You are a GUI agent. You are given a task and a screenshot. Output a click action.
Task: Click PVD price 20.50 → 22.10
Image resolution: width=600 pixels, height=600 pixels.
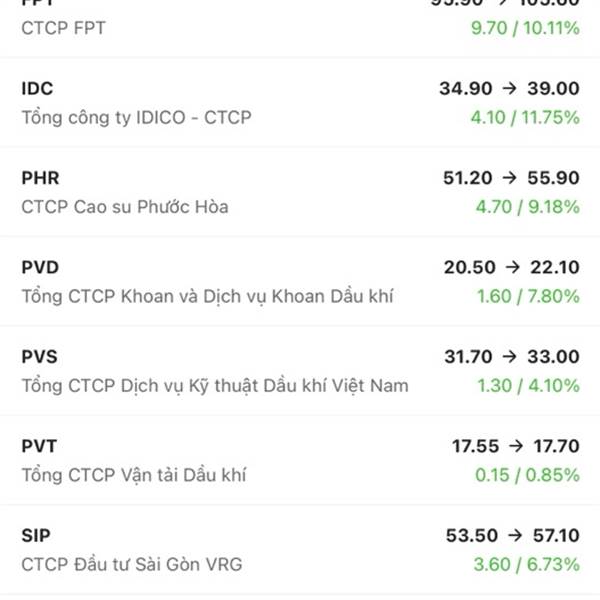tap(510, 267)
